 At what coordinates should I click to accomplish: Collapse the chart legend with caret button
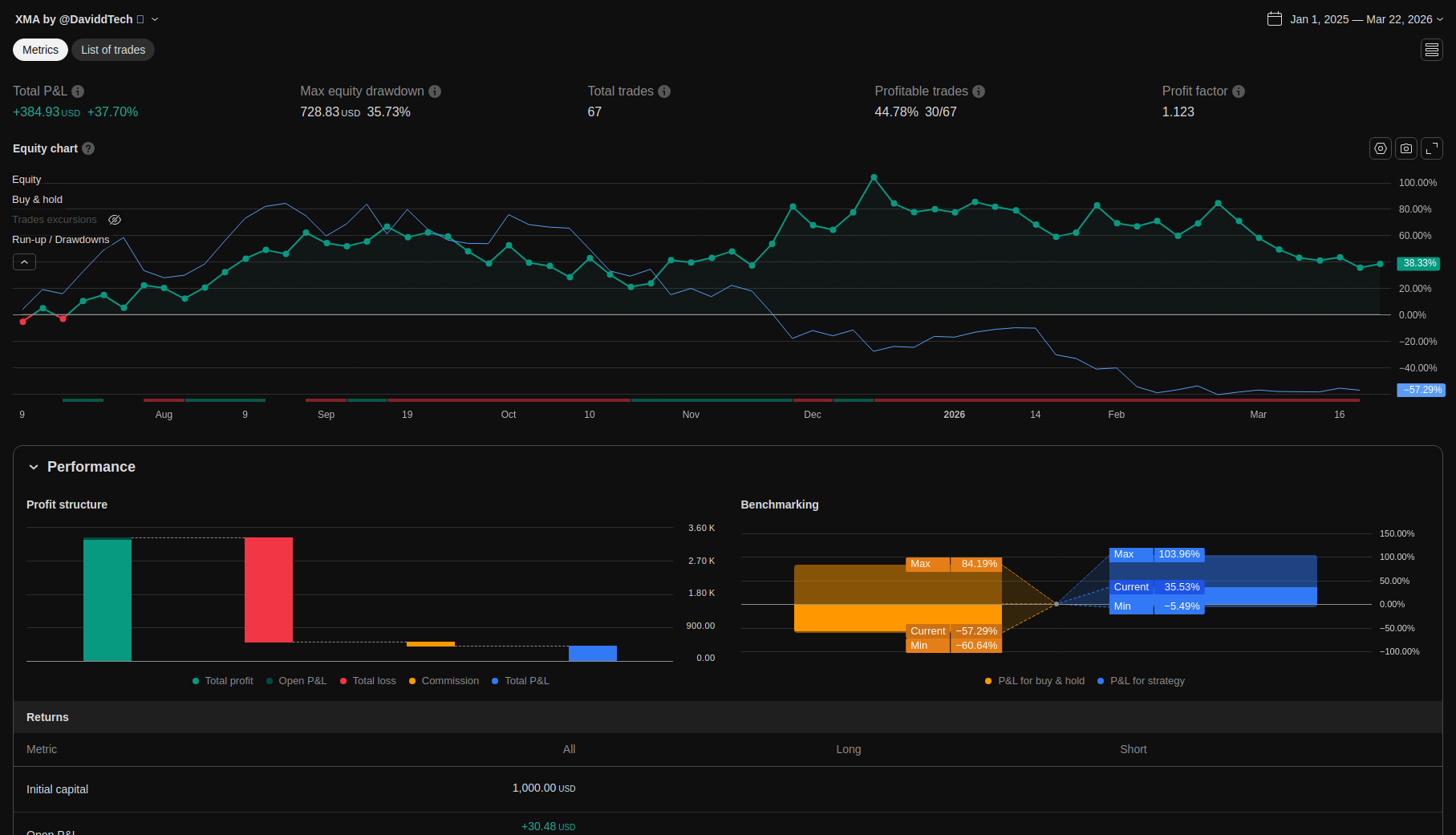pyautogui.click(x=24, y=262)
